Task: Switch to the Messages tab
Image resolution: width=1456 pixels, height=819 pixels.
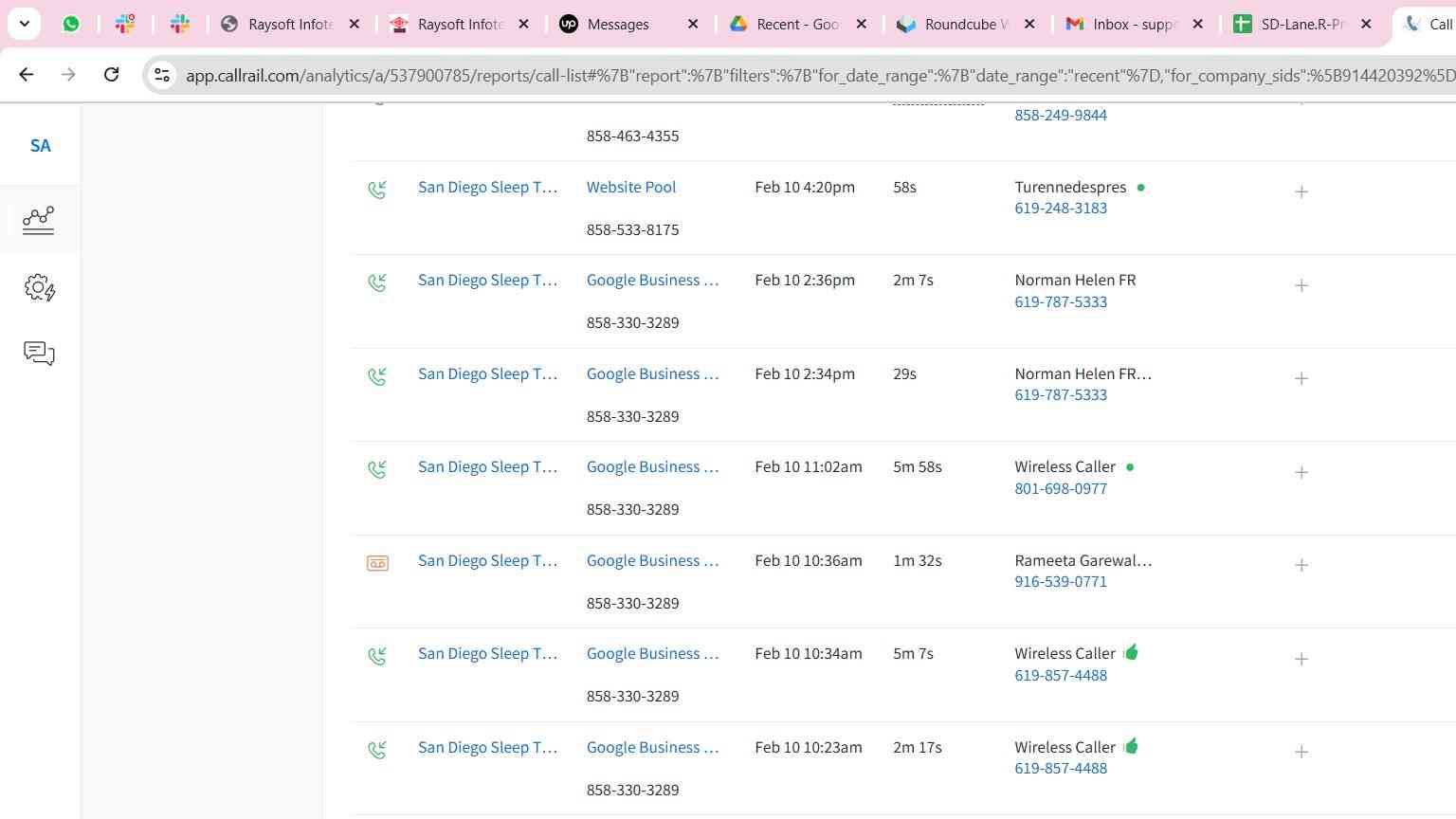Action: [618, 24]
